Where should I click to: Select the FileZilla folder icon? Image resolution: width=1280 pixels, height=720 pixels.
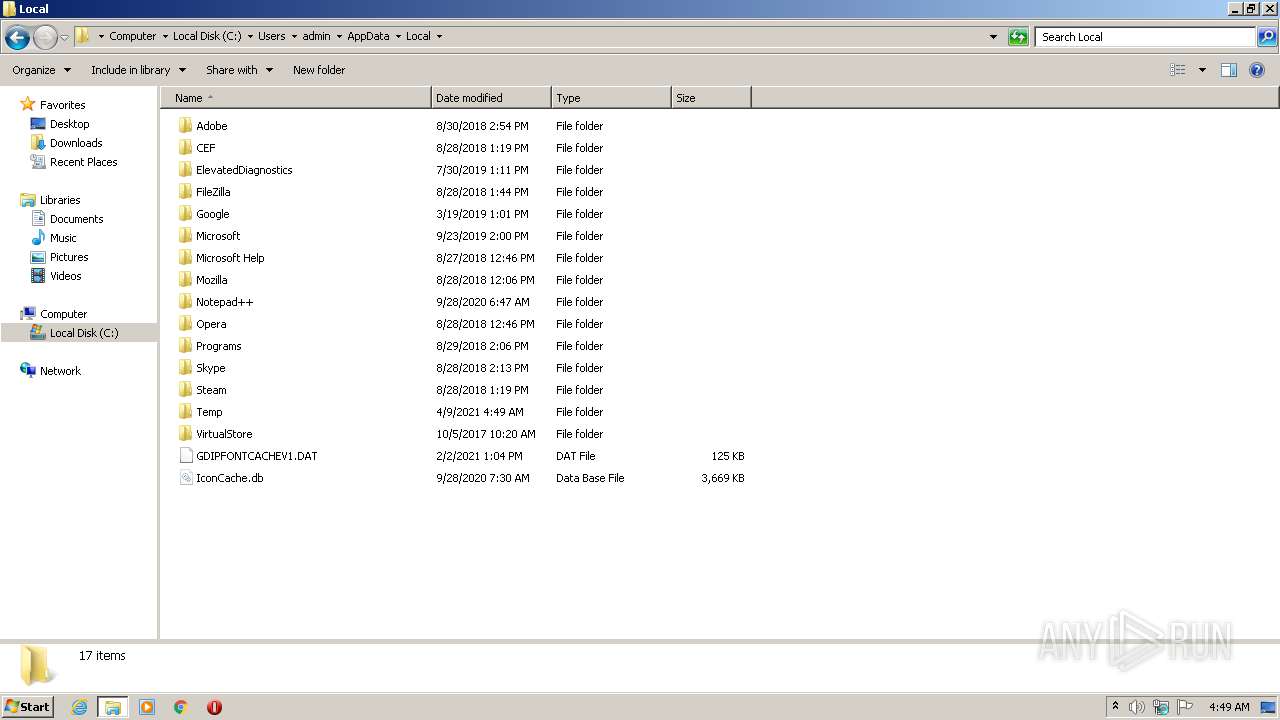(x=185, y=192)
